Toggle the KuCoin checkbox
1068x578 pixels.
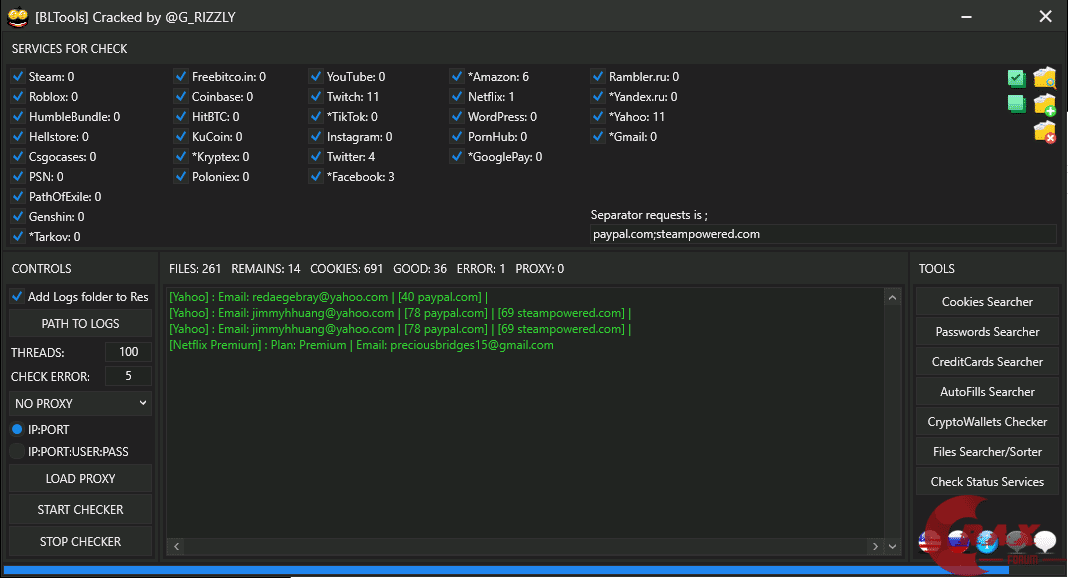coord(181,136)
